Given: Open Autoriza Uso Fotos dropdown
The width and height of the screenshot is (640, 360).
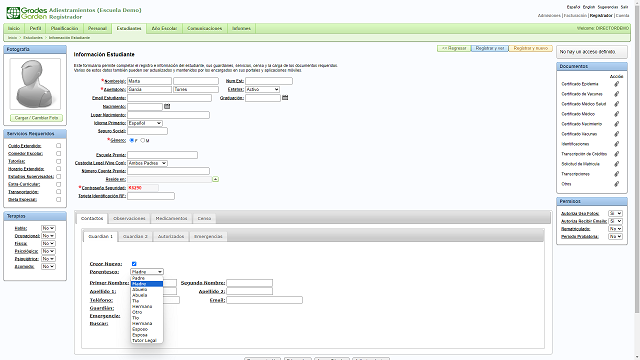Looking at the screenshot, I should [x=615, y=213].
